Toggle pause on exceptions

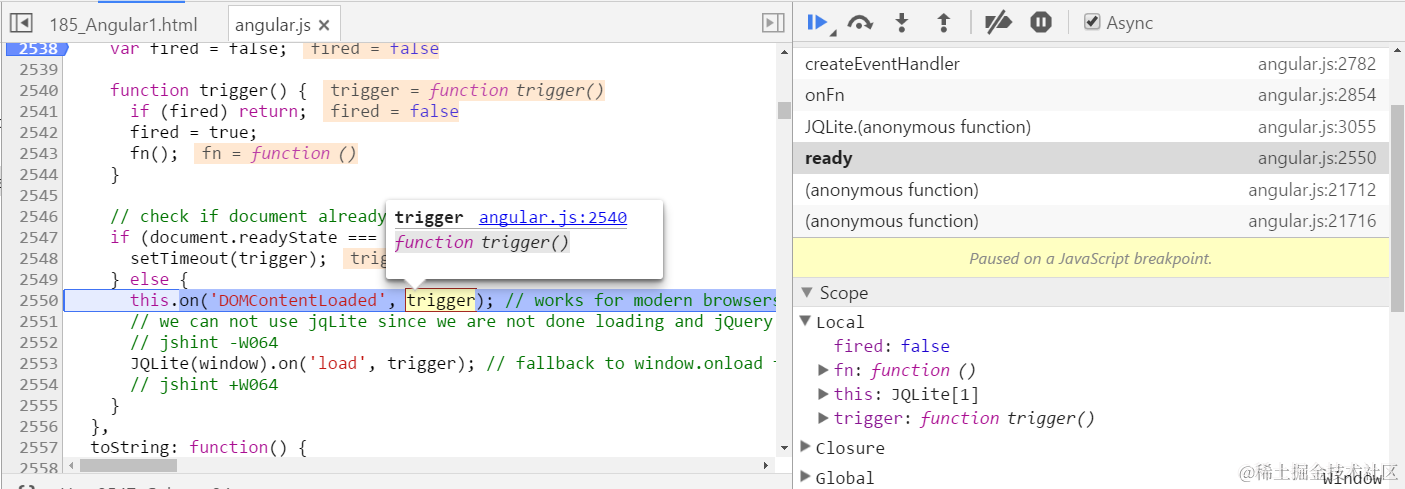[x=1041, y=23]
